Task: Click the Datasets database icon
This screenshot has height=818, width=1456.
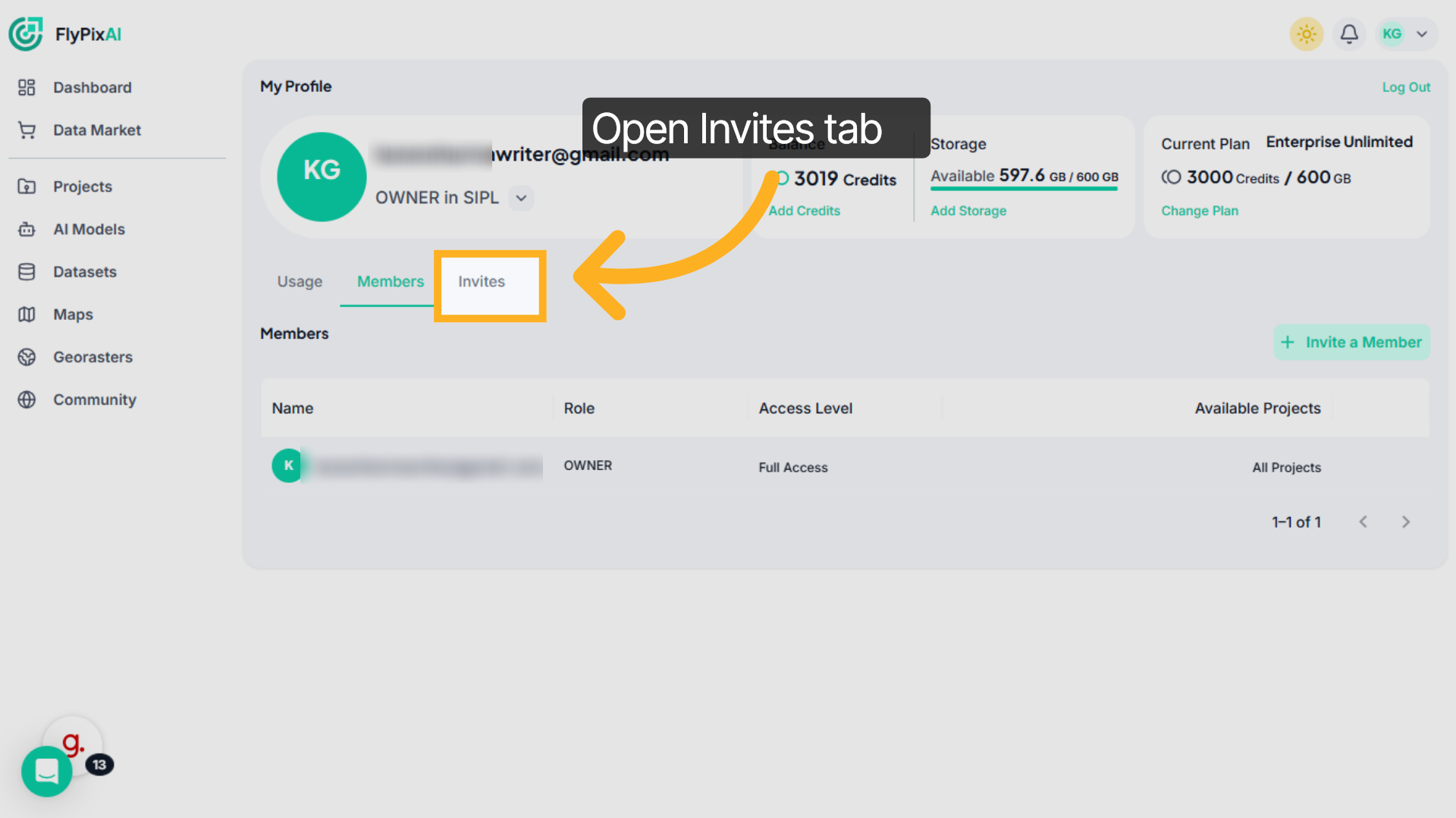Action: pos(27,271)
